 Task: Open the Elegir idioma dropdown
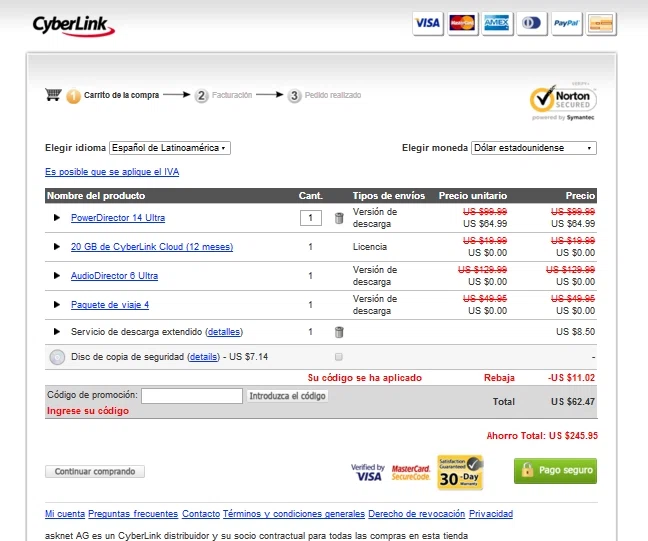click(x=170, y=148)
